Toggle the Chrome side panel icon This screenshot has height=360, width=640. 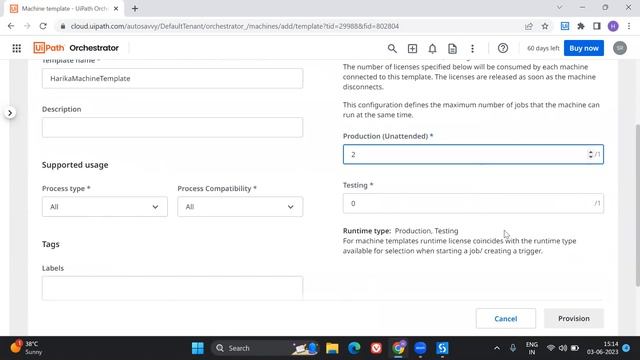(x=597, y=26)
